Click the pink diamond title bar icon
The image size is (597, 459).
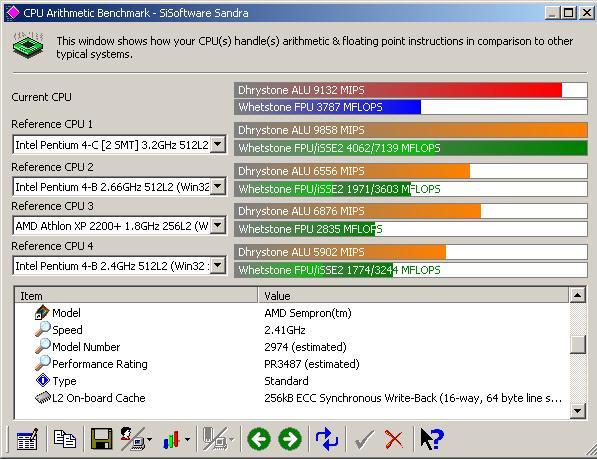click(x=13, y=13)
